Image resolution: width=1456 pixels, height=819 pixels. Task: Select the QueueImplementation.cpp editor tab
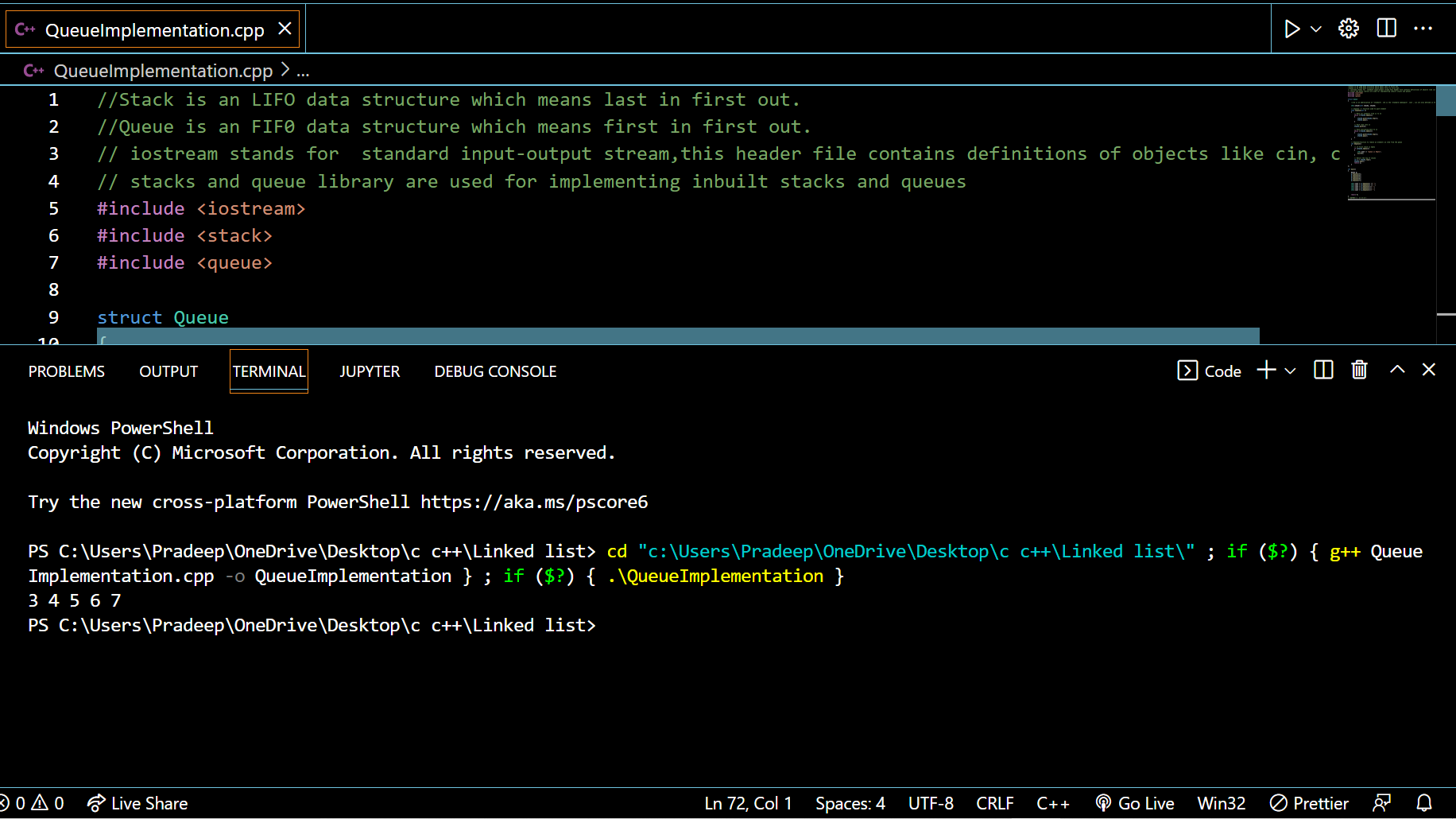(153, 29)
